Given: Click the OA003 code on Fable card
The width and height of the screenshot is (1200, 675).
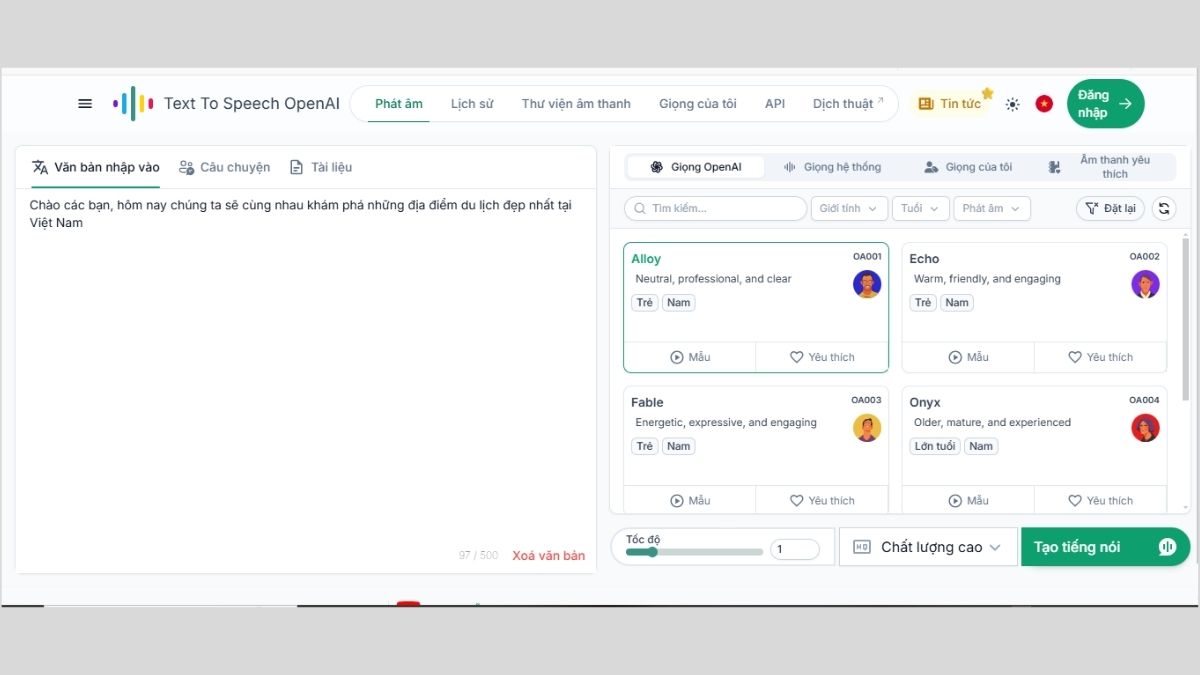Looking at the screenshot, I should click(x=866, y=400).
